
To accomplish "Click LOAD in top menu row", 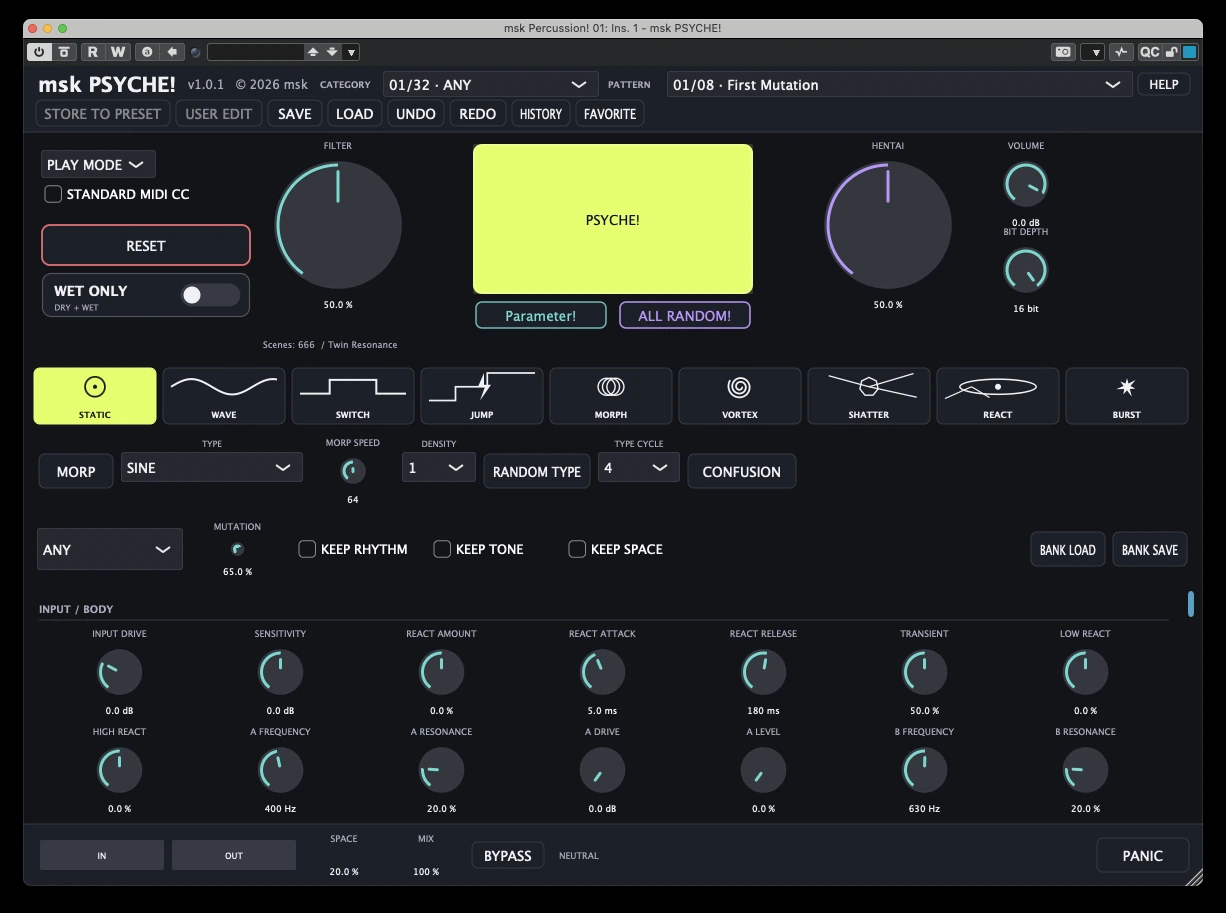I will (354, 114).
